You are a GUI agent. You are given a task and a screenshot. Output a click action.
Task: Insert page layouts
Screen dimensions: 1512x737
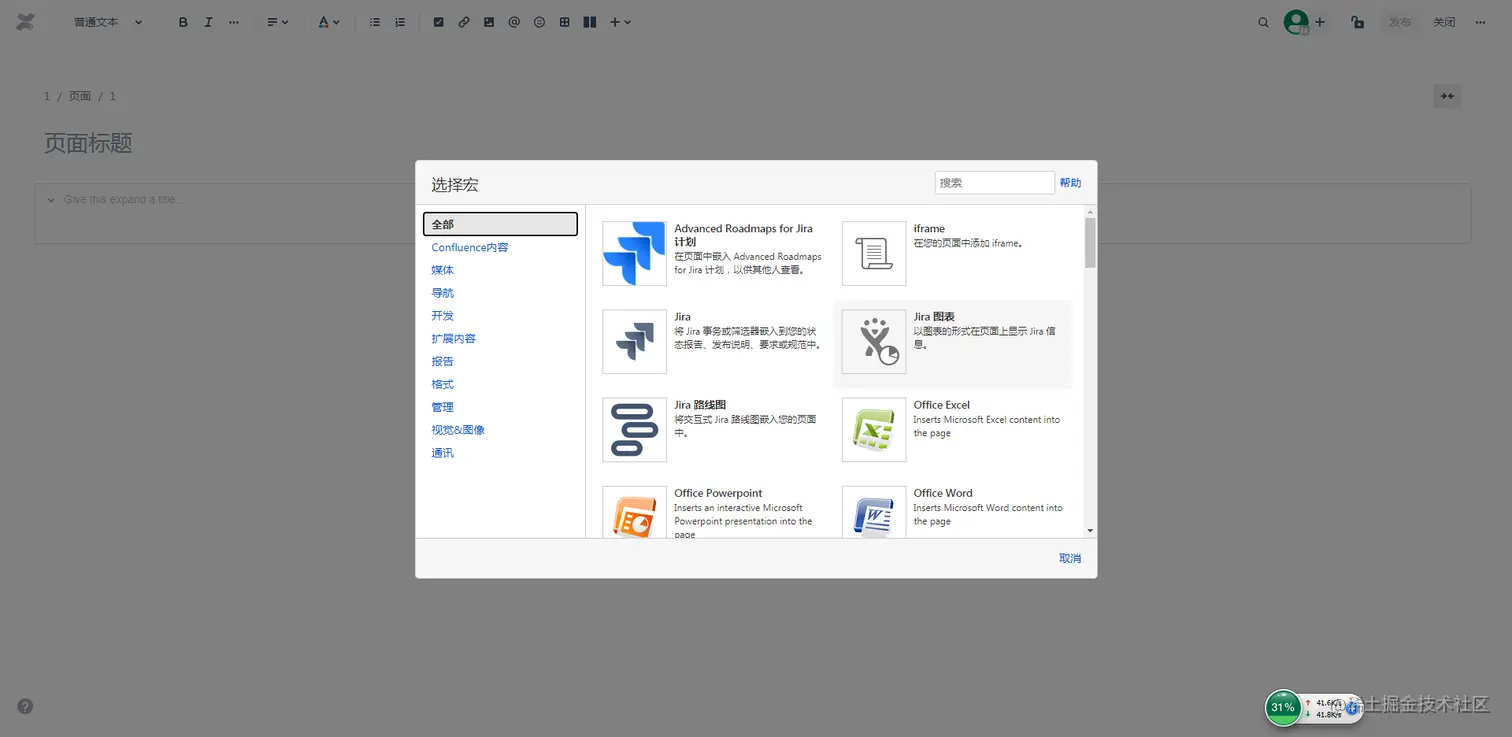pos(590,22)
